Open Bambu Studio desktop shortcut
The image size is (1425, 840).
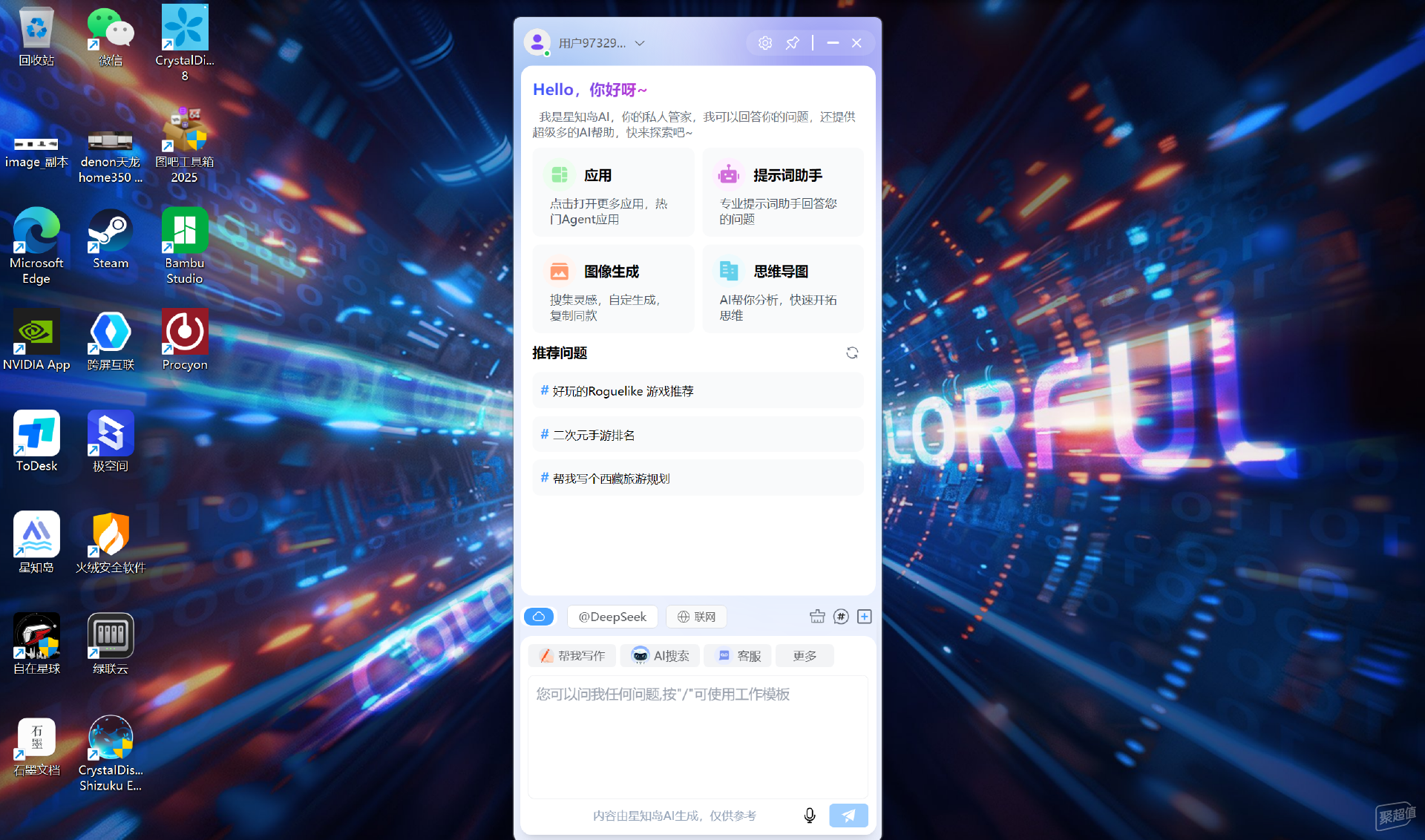click(x=185, y=246)
